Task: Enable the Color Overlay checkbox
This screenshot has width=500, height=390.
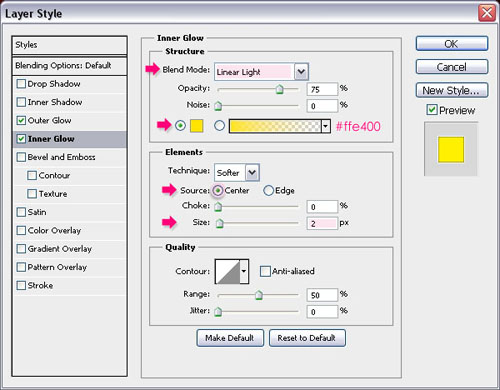Action: (x=21, y=230)
